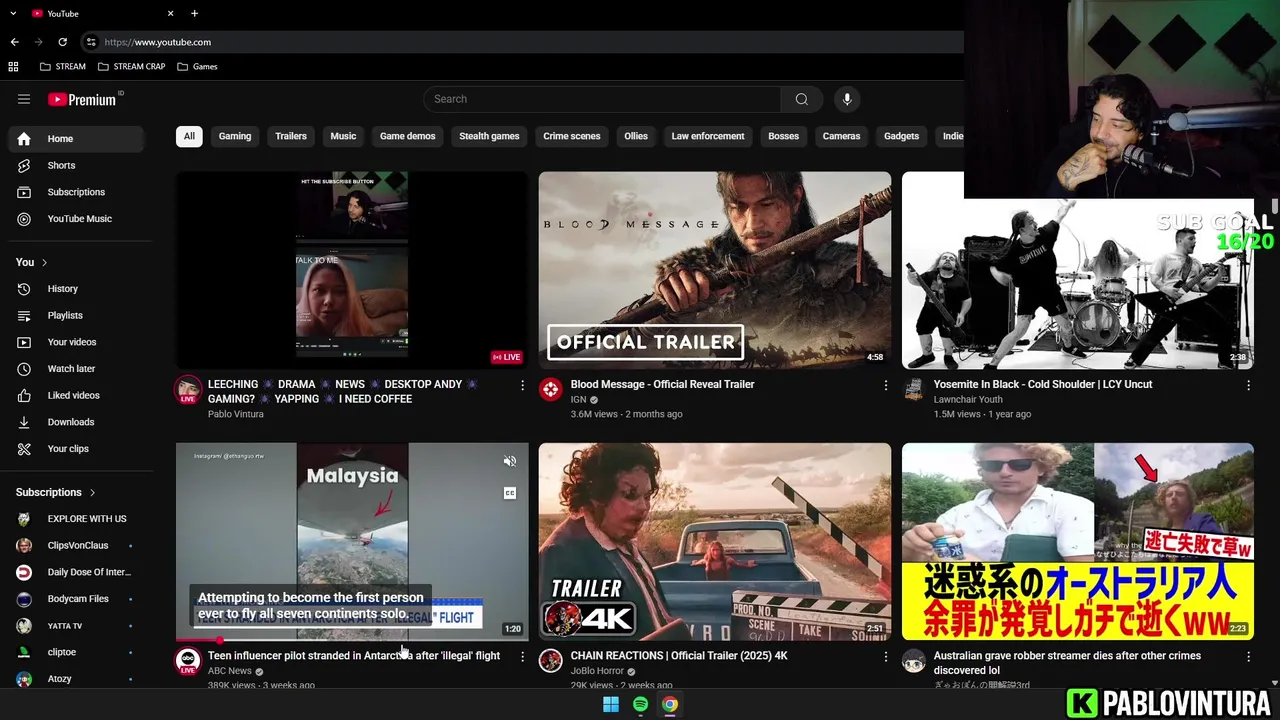Expand the Subscriptions section chevron
Screen dimensions: 1280x720
coord(93,492)
